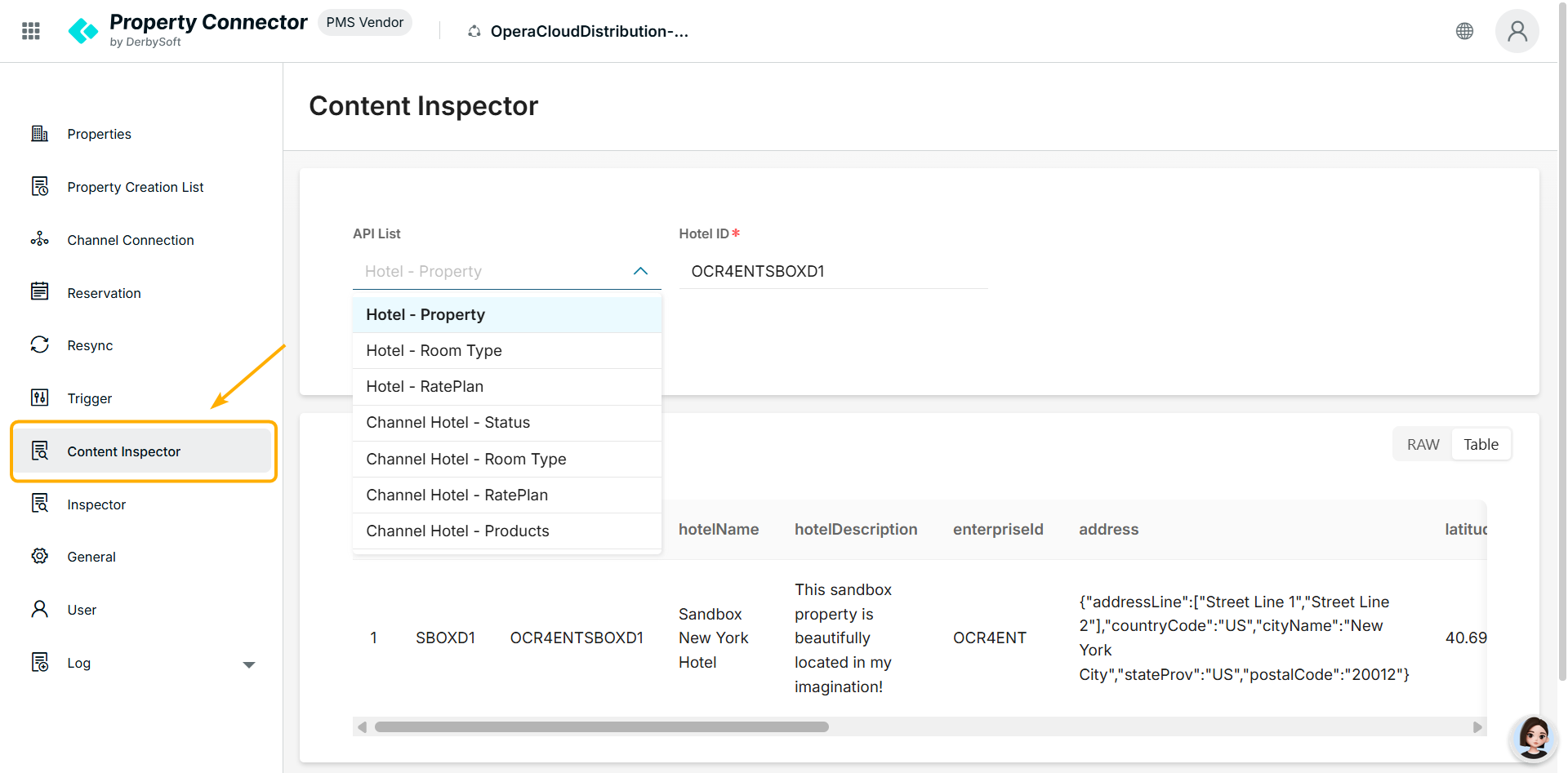The image size is (1568, 773).
Task: Click the address JSON cell
Action: 1245,638
